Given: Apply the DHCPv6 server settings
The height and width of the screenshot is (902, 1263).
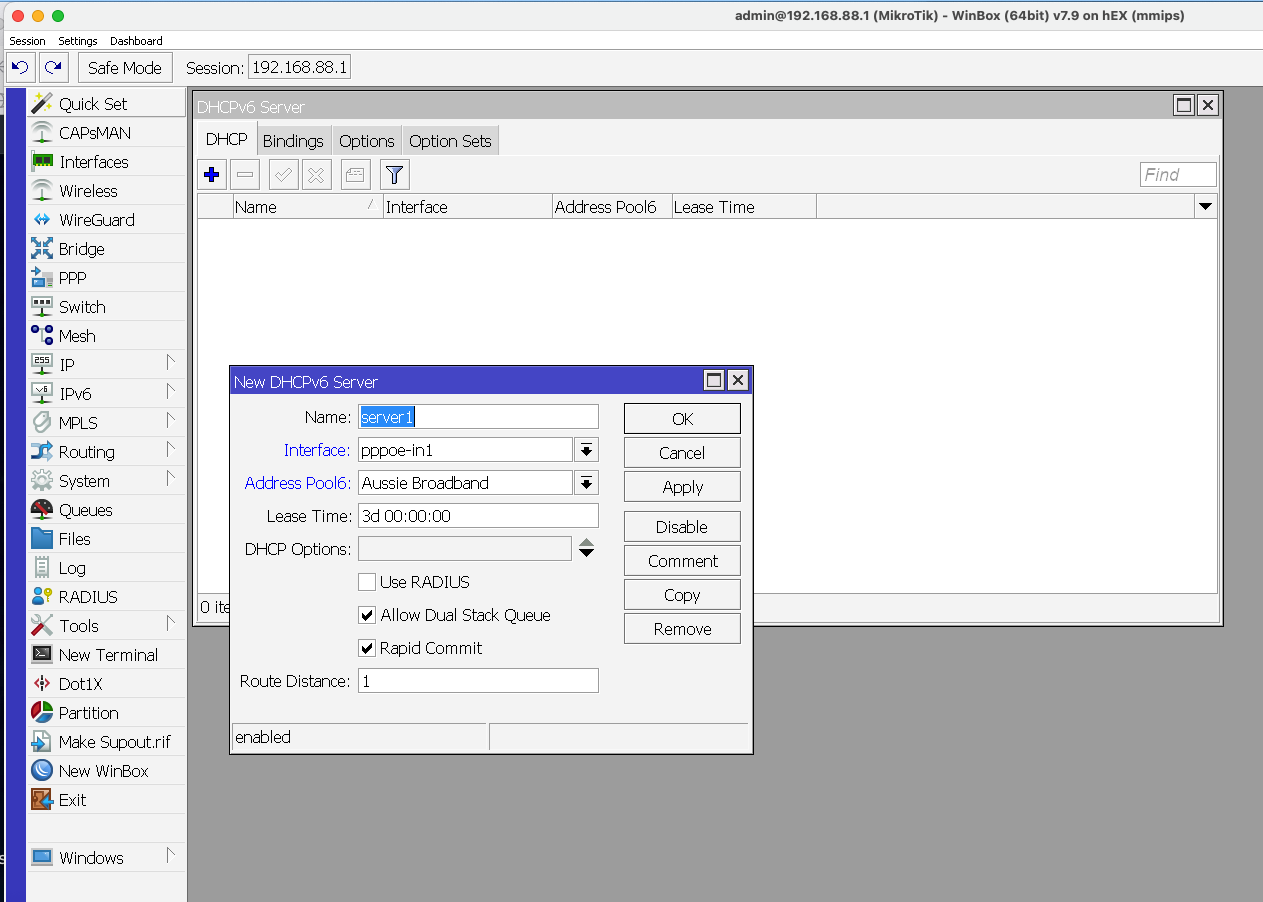Looking at the screenshot, I should pos(682,486).
